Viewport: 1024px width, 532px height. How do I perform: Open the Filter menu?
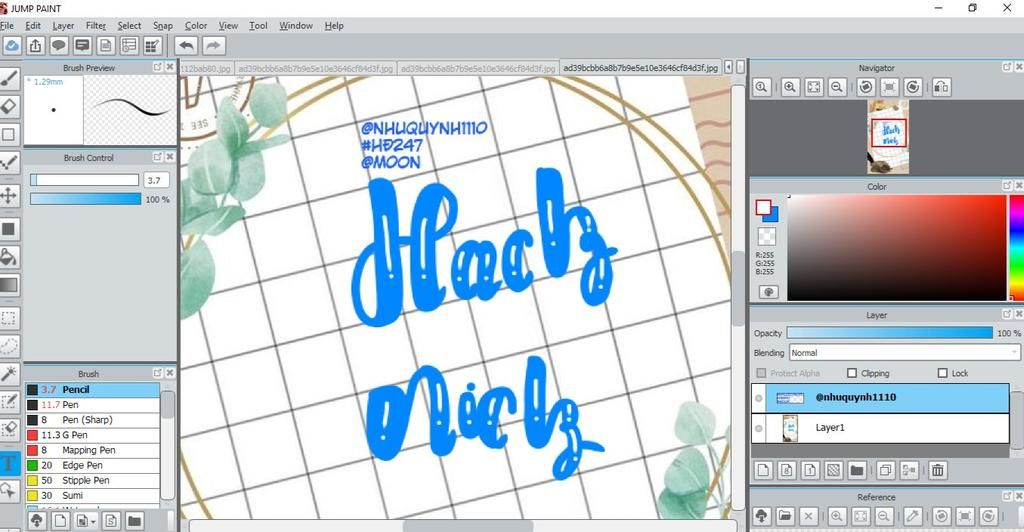[x=95, y=25]
